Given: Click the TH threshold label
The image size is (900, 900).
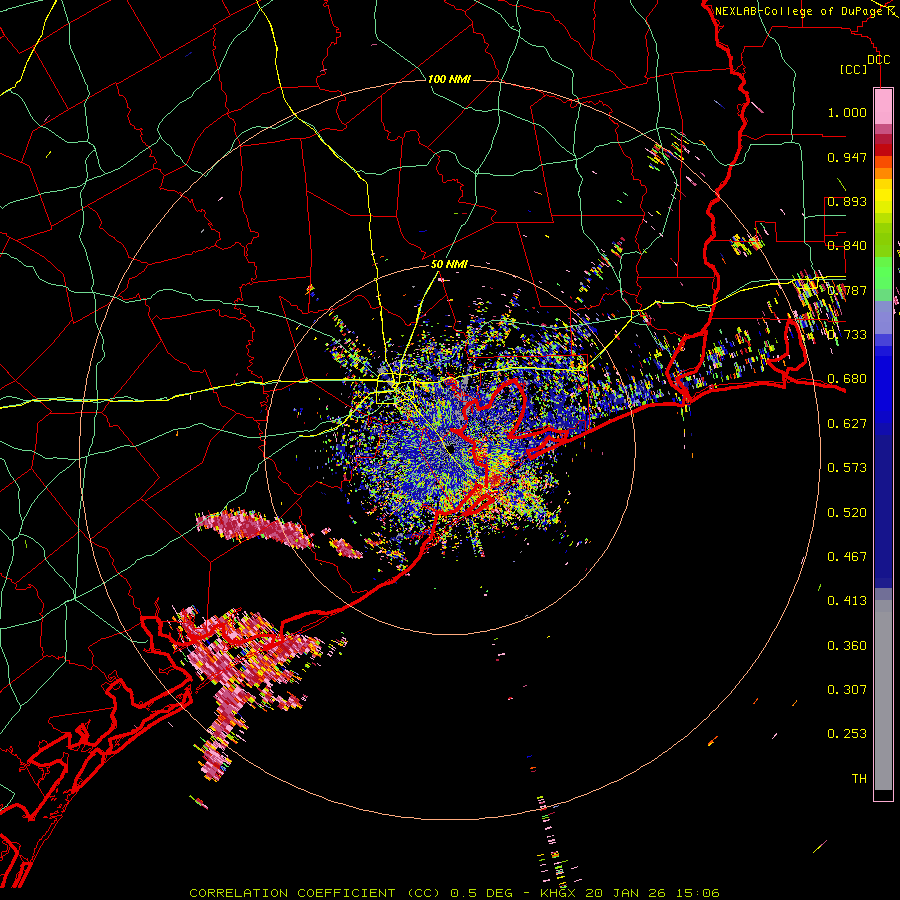Looking at the screenshot, I should [859, 779].
